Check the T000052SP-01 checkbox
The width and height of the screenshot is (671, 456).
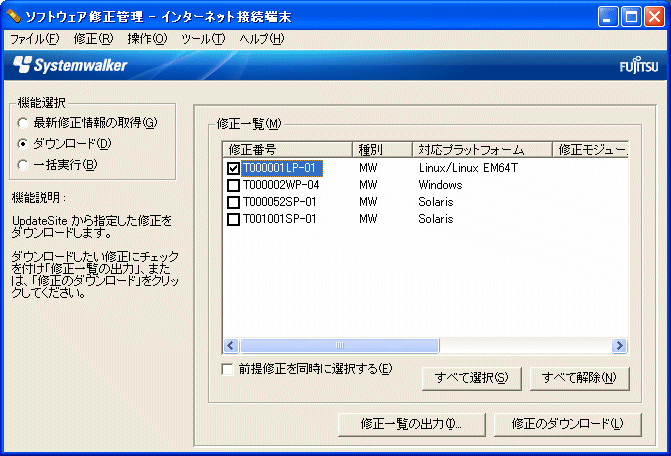233,202
